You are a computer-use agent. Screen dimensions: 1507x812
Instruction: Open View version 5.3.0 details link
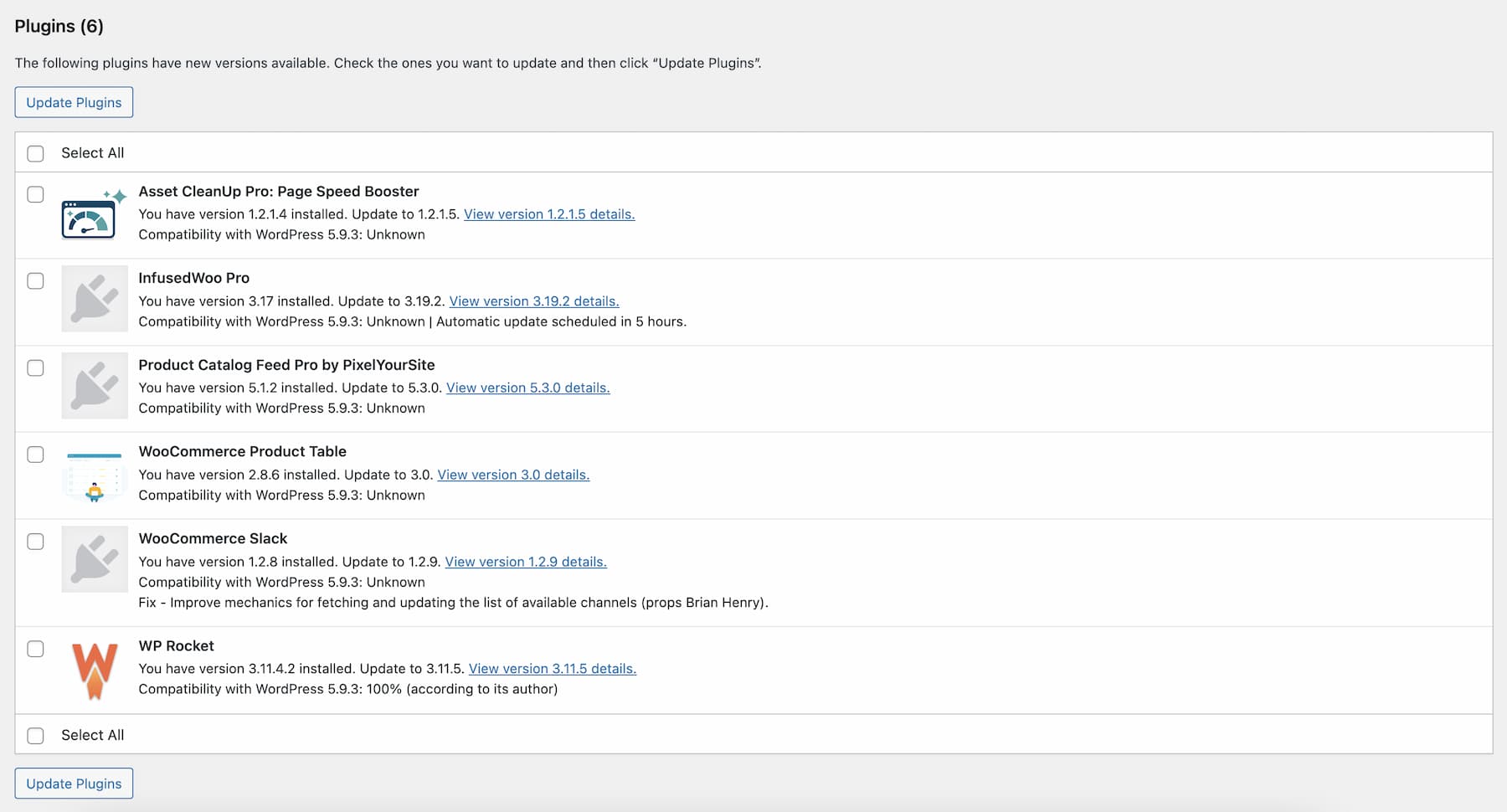[x=528, y=388]
